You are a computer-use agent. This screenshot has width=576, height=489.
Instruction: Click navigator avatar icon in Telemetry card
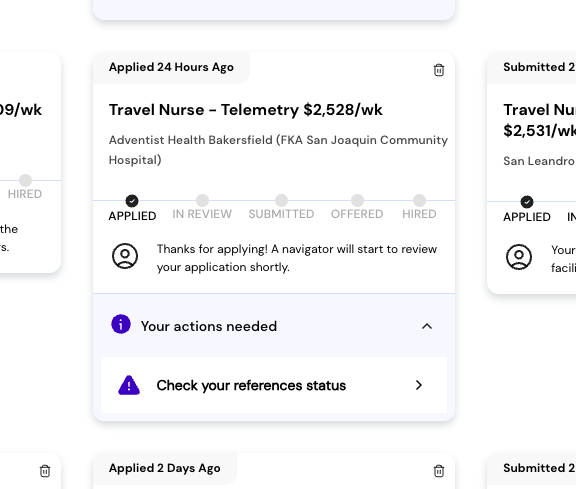click(125, 256)
